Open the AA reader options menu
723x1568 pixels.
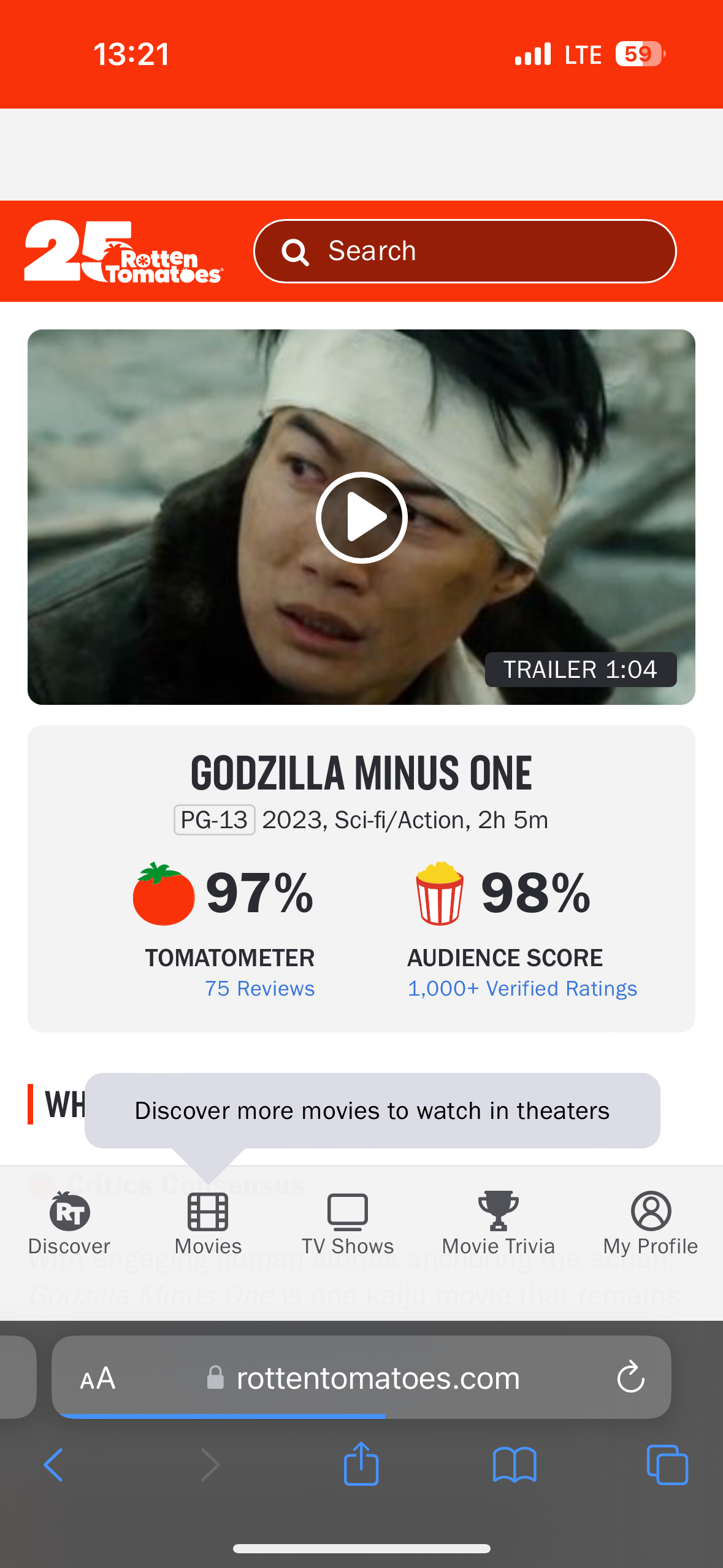(x=98, y=1378)
